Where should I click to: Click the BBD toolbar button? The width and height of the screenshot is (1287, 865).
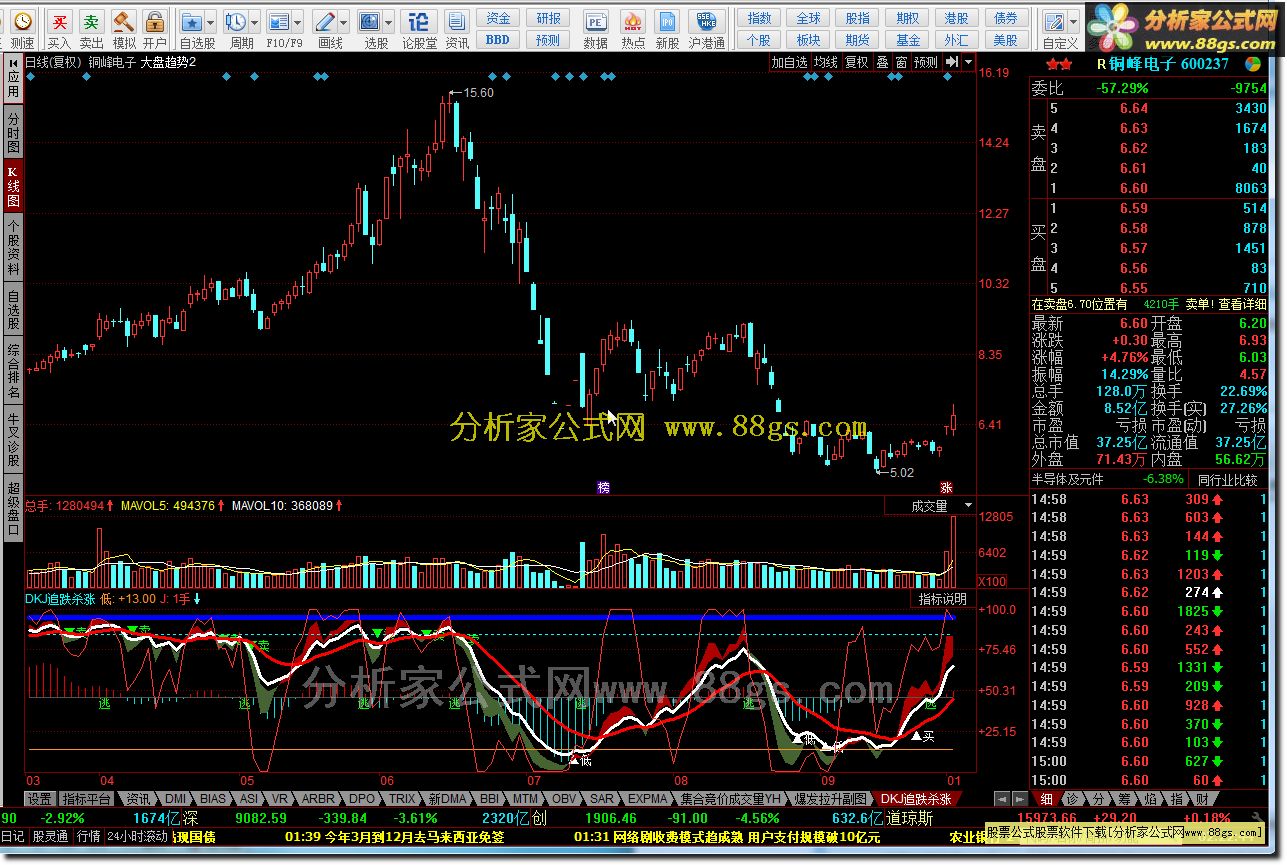[498, 40]
